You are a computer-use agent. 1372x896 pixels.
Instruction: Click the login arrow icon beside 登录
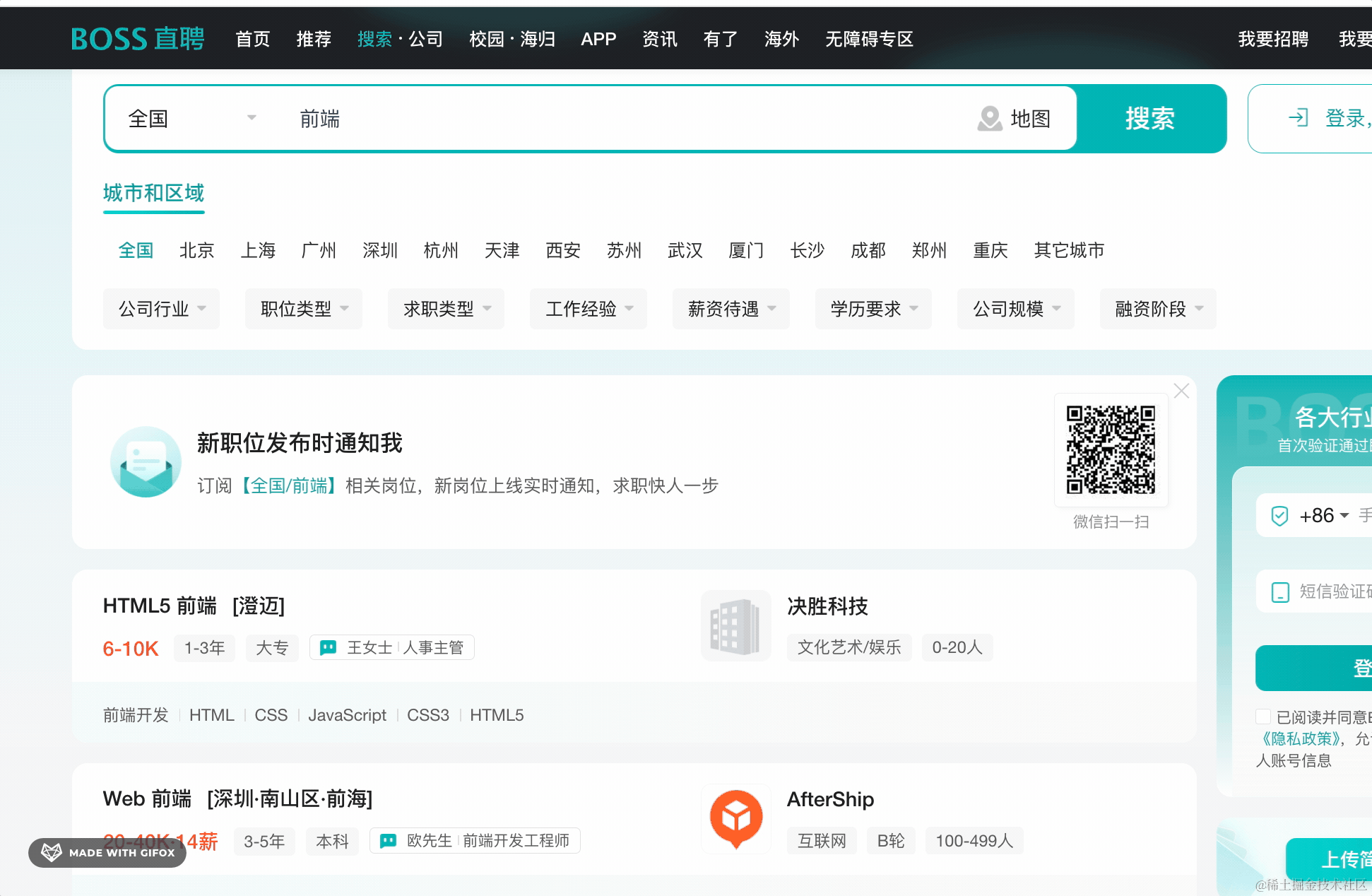(1299, 118)
